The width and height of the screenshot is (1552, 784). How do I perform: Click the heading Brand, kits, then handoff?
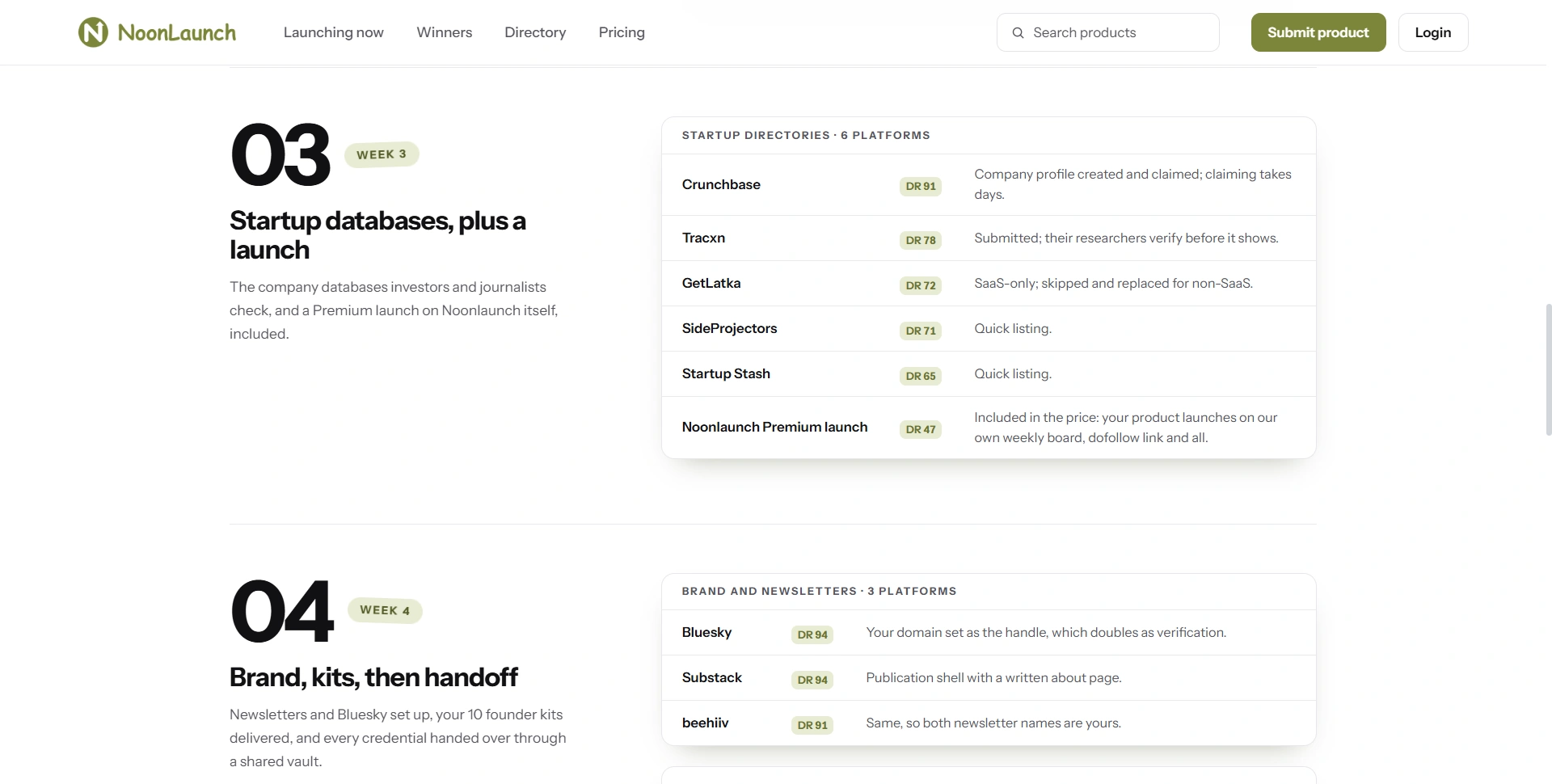[x=373, y=677]
